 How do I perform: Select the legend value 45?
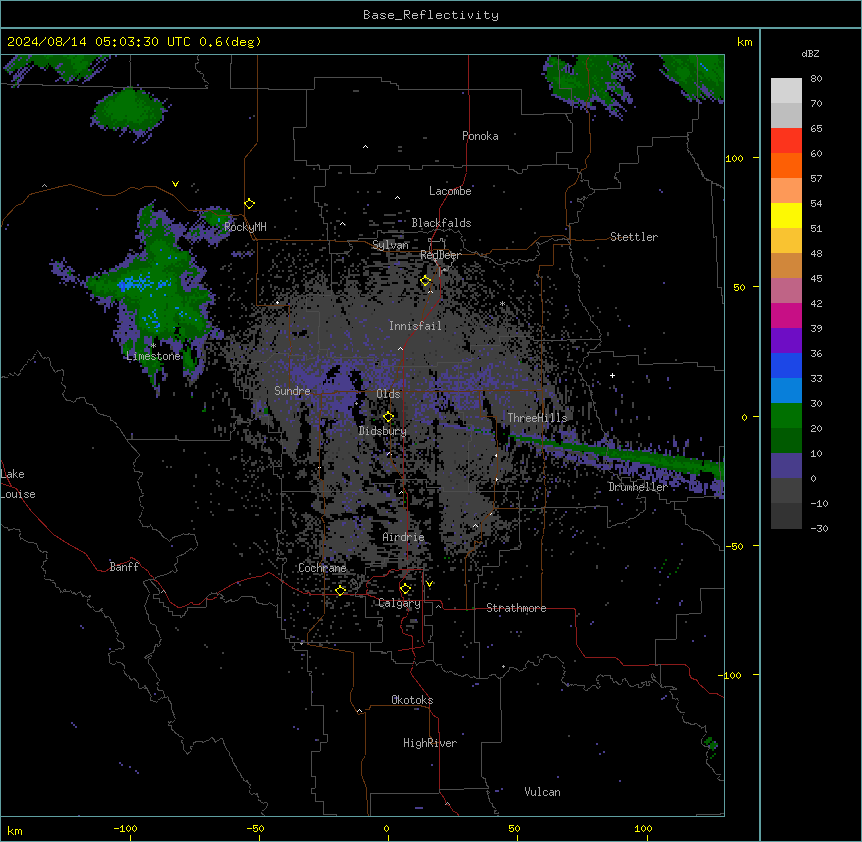click(816, 279)
